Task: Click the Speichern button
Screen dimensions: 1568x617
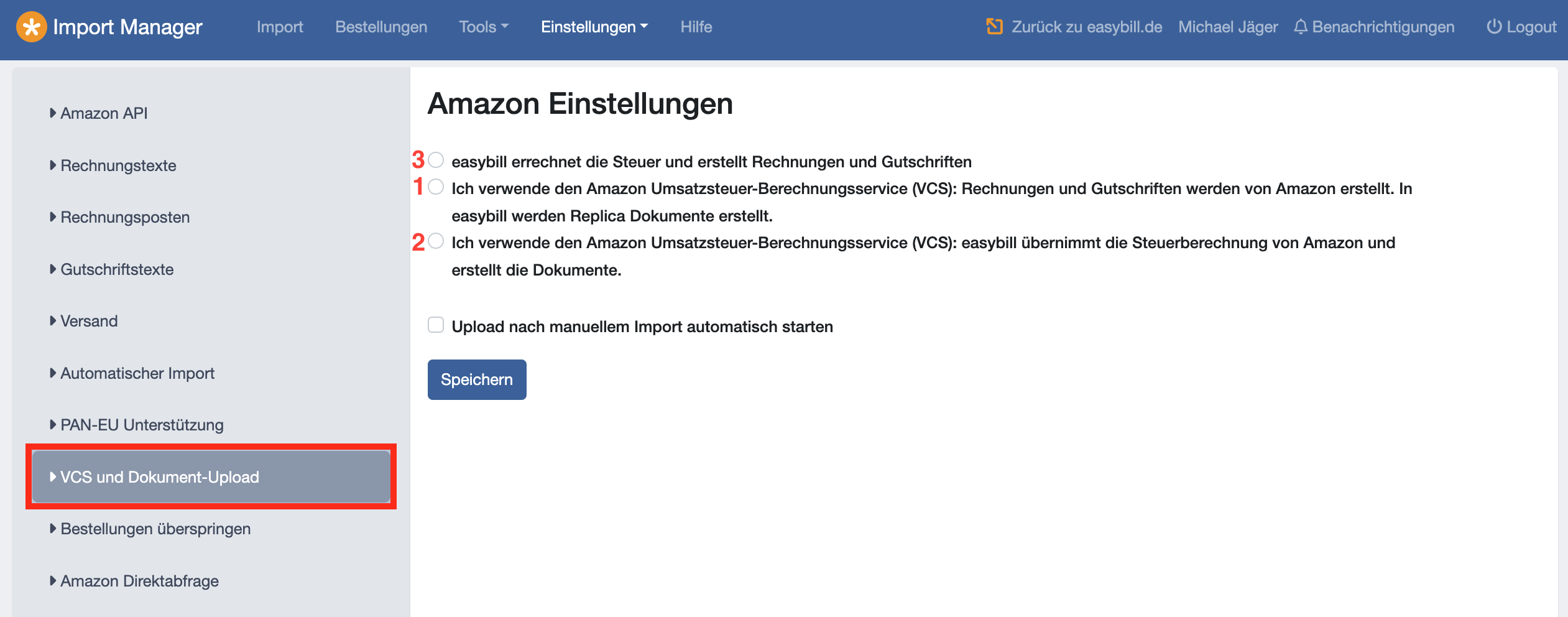Action: click(477, 379)
